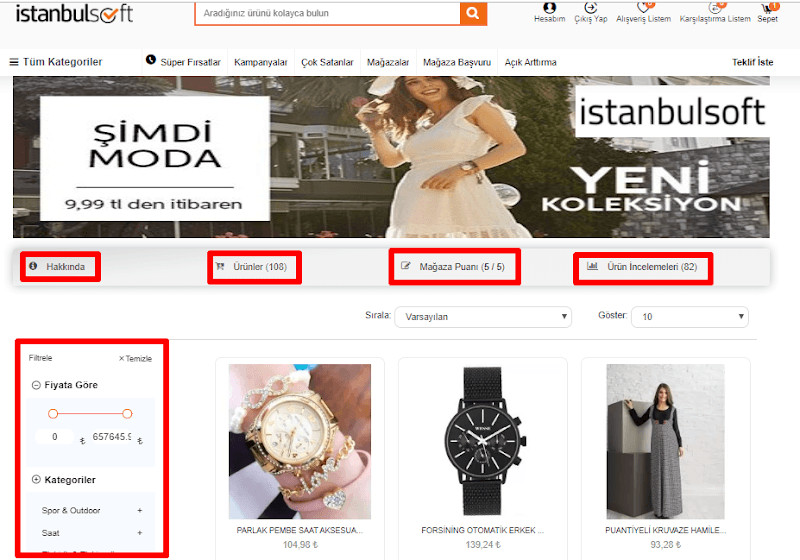Open Çok Satanlar menu item

coord(327,62)
